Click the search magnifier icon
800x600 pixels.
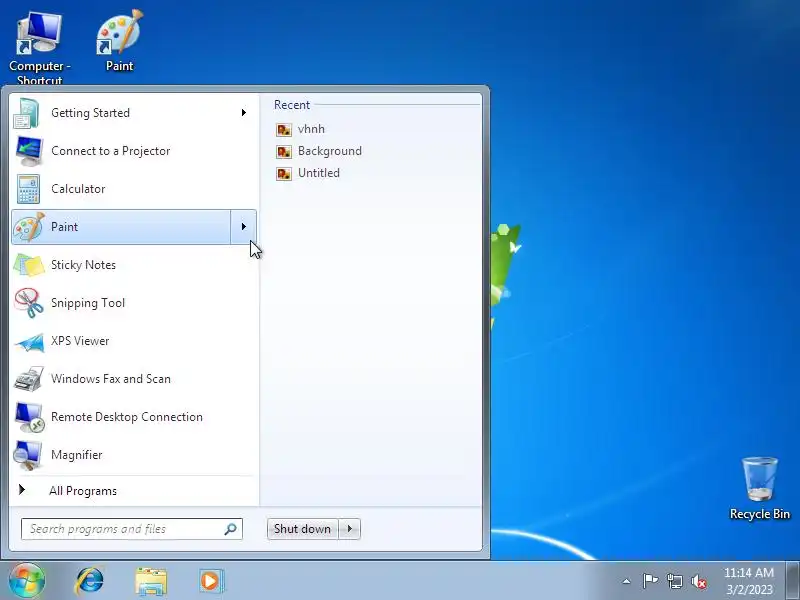pos(231,529)
